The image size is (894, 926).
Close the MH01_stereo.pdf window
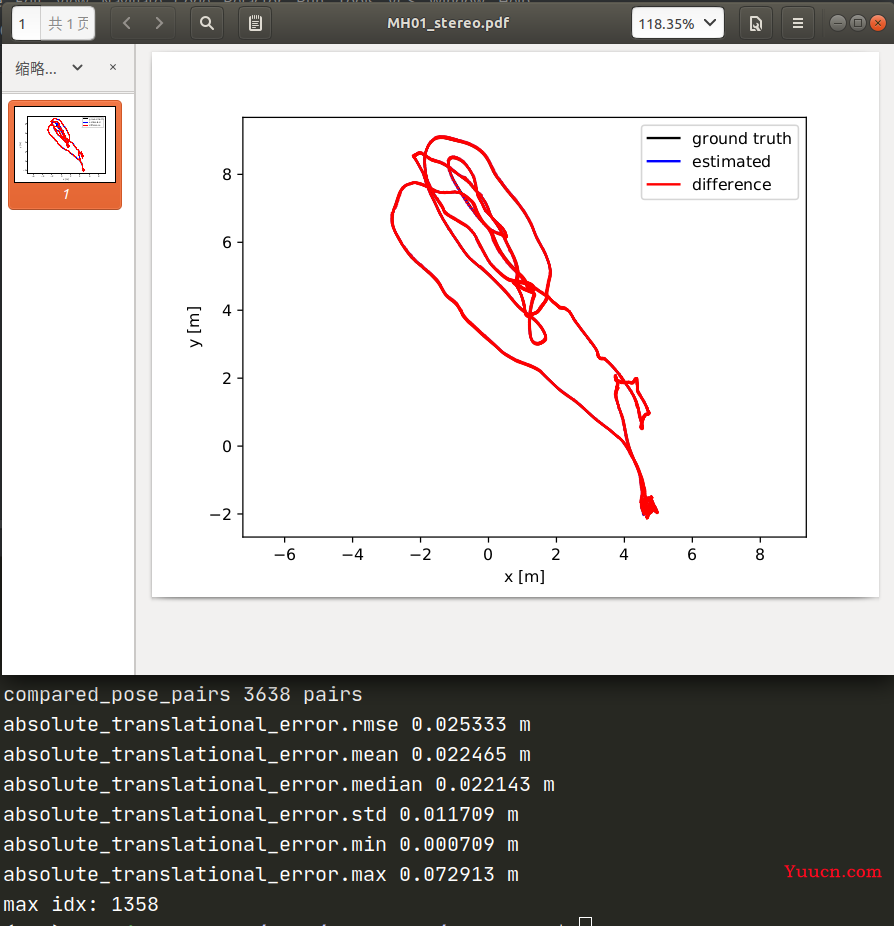point(878,23)
